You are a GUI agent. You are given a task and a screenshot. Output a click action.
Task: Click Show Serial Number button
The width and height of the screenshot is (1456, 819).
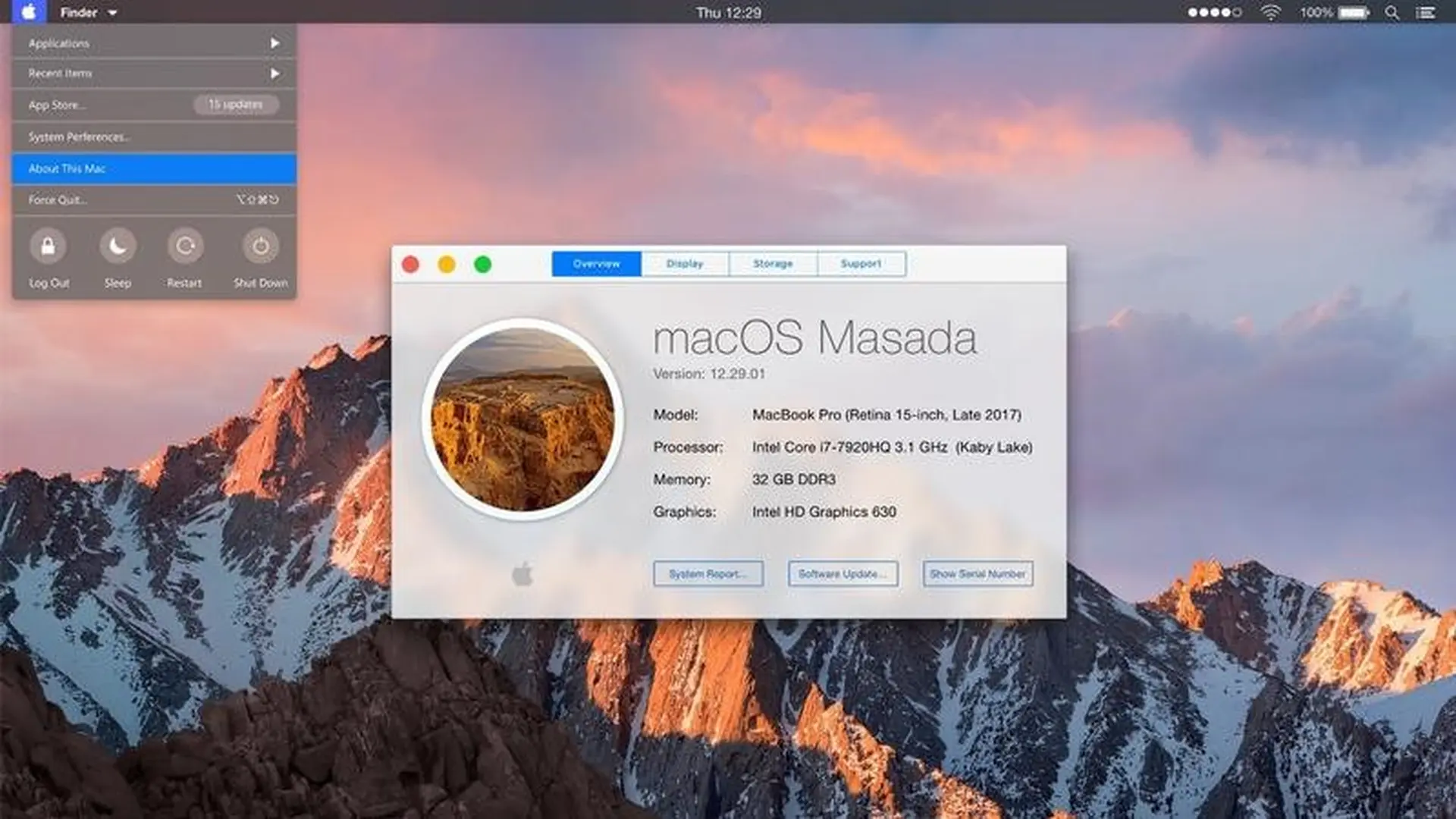click(977, 574)
